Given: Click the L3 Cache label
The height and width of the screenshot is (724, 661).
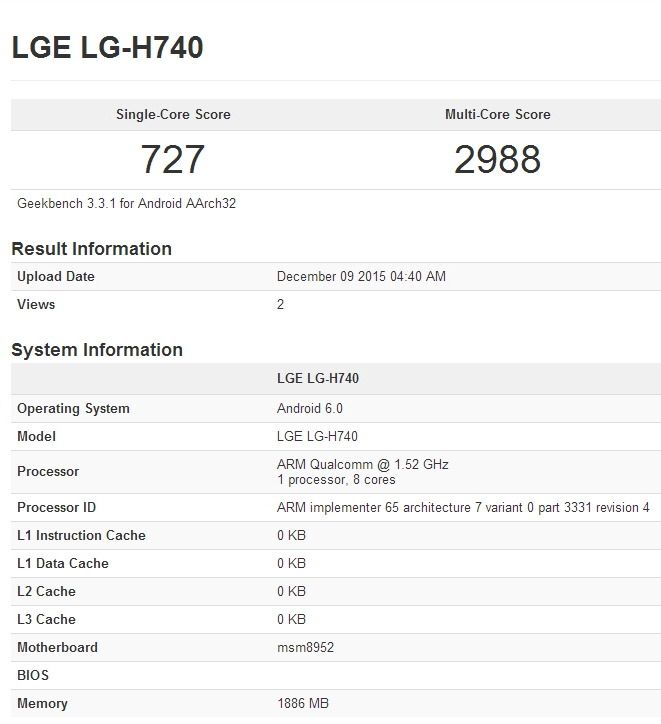Looking at the screenshot, I should [46, 619].
